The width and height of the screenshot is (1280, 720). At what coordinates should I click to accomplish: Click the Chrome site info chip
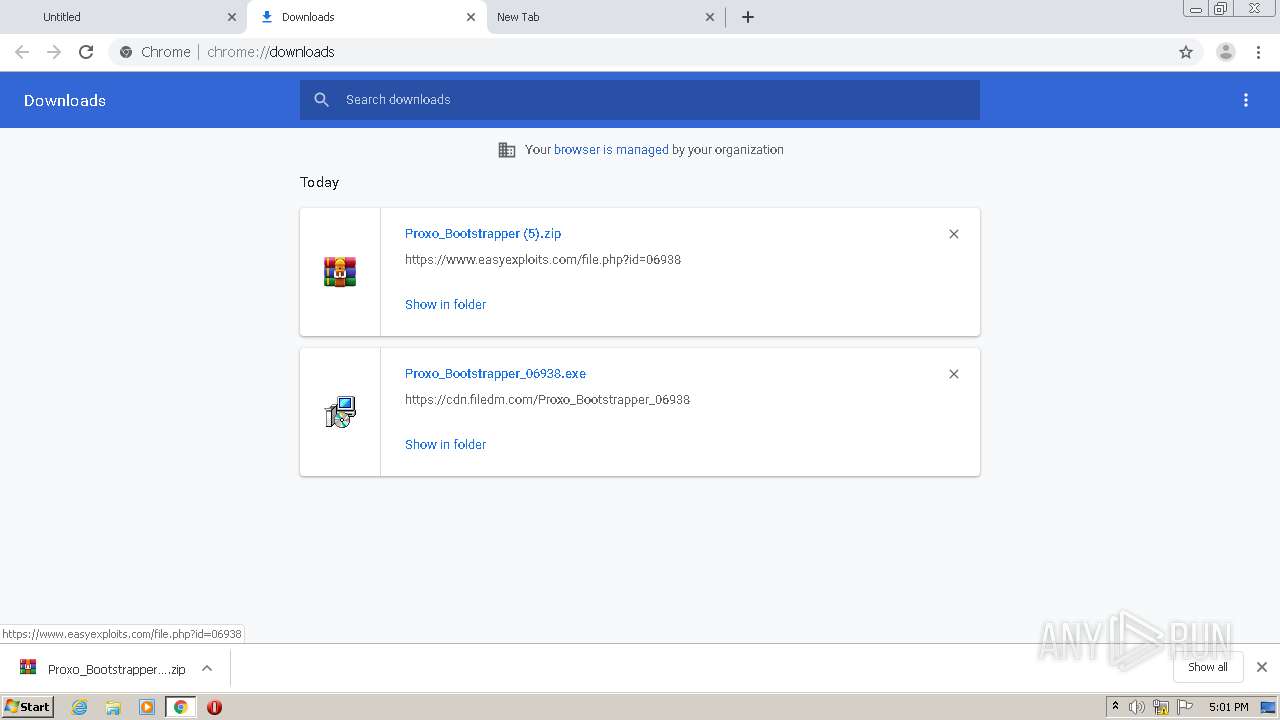(x=155, y=52)
